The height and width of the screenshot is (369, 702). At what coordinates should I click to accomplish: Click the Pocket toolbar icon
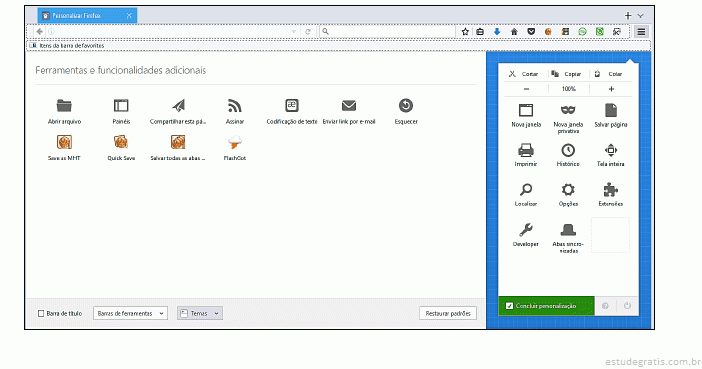531,32
